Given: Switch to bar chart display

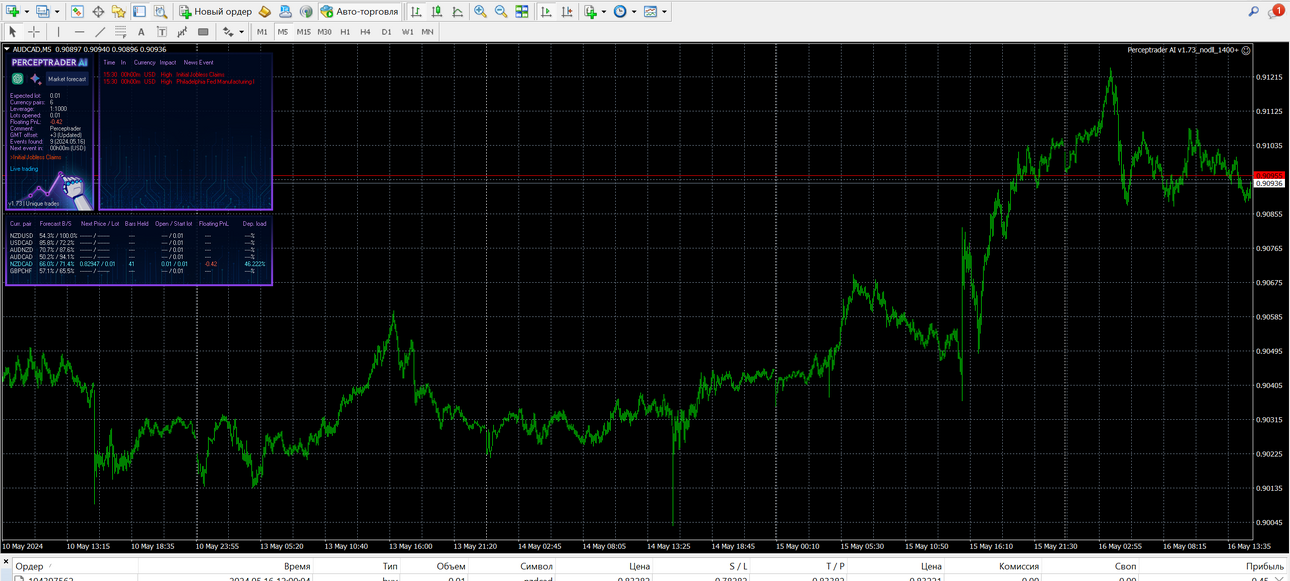Looking at the screenshot, I should tap(416, 12).
